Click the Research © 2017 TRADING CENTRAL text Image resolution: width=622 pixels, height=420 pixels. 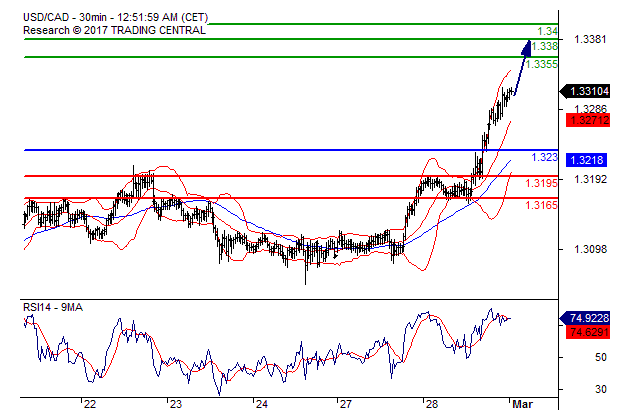[x=114, y=30]
